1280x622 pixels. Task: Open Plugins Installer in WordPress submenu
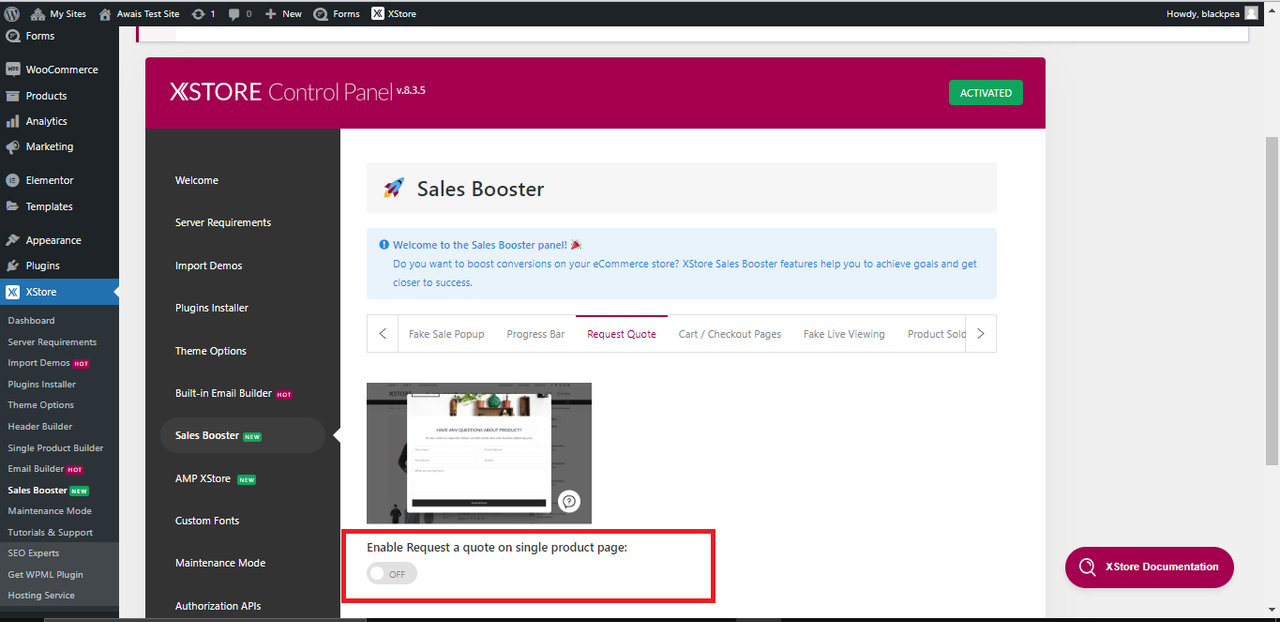[42, 384]
